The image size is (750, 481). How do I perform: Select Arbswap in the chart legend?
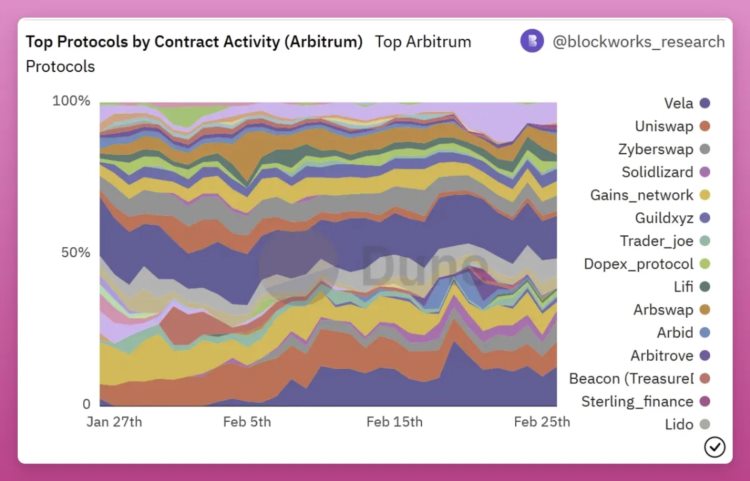(x=663, y=310)
